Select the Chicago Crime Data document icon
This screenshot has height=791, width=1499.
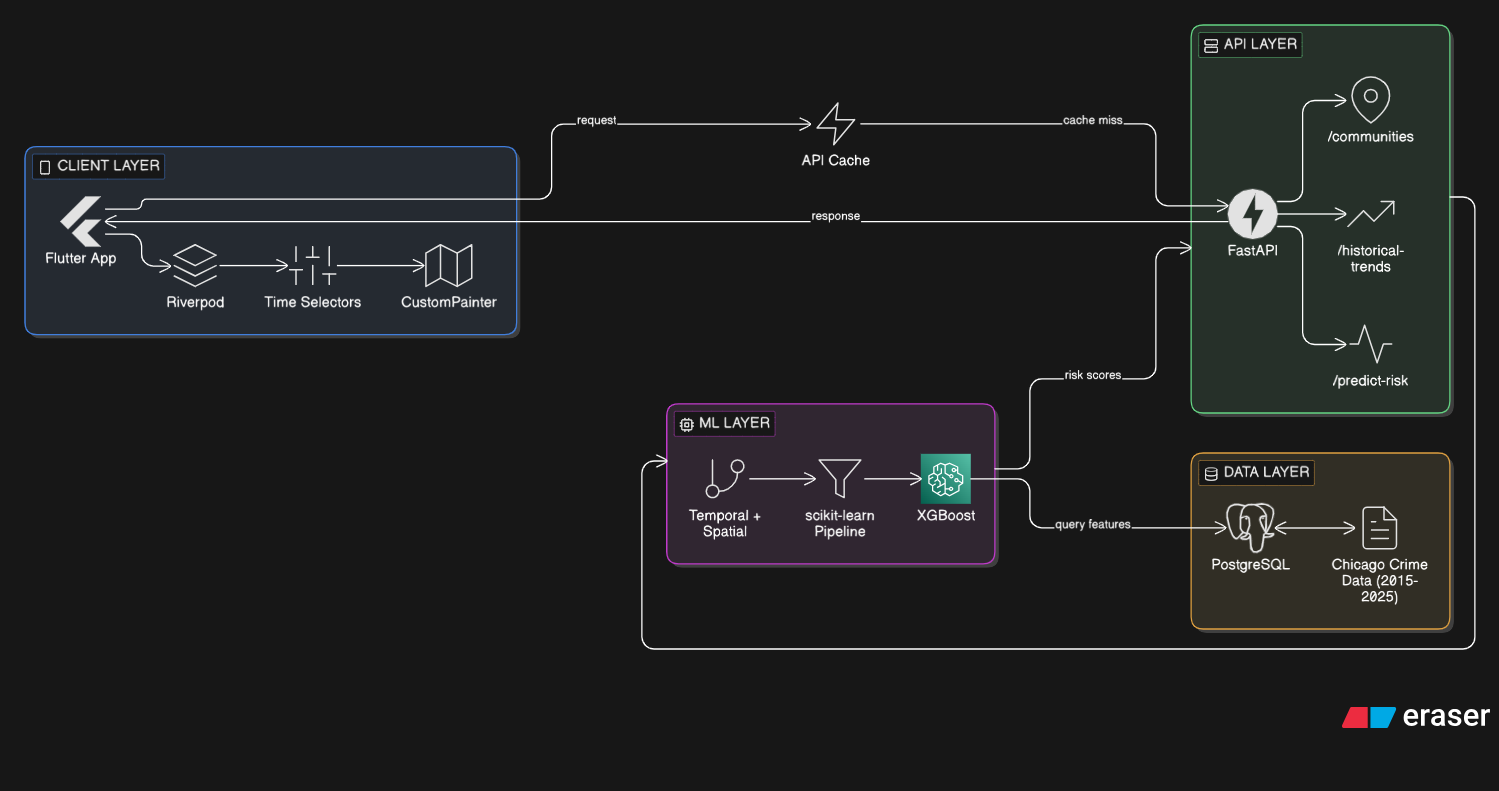[x=1379, y=528]
